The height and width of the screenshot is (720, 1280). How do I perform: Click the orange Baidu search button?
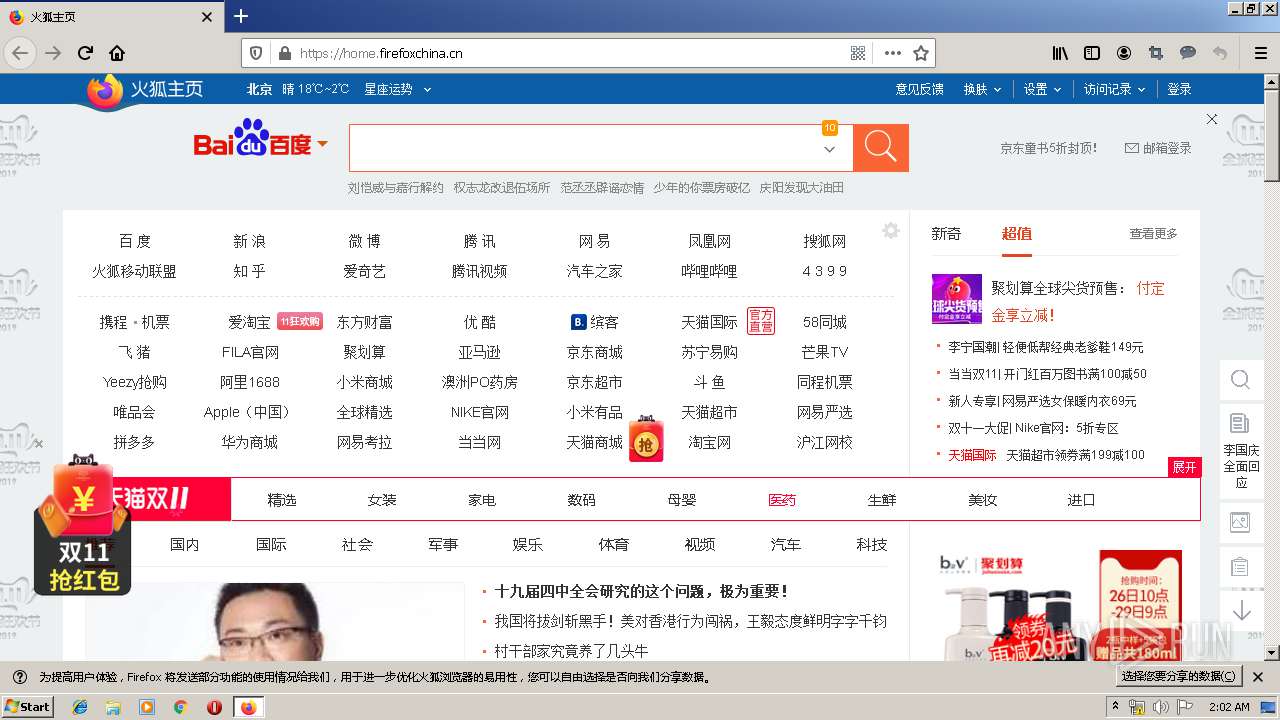click(x=881, y=148)
